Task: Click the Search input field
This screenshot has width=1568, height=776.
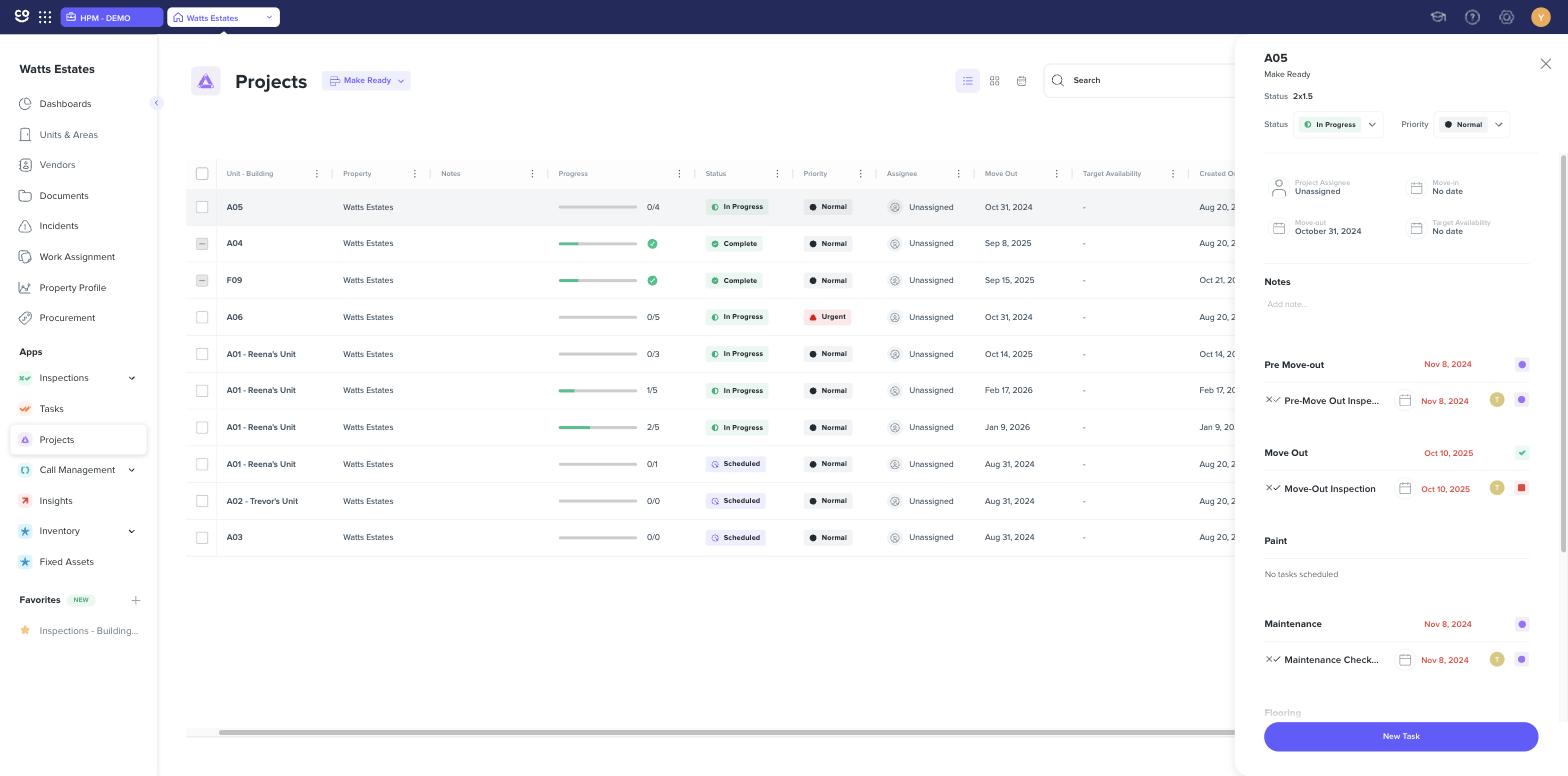Action: [x=1140, y=81]
